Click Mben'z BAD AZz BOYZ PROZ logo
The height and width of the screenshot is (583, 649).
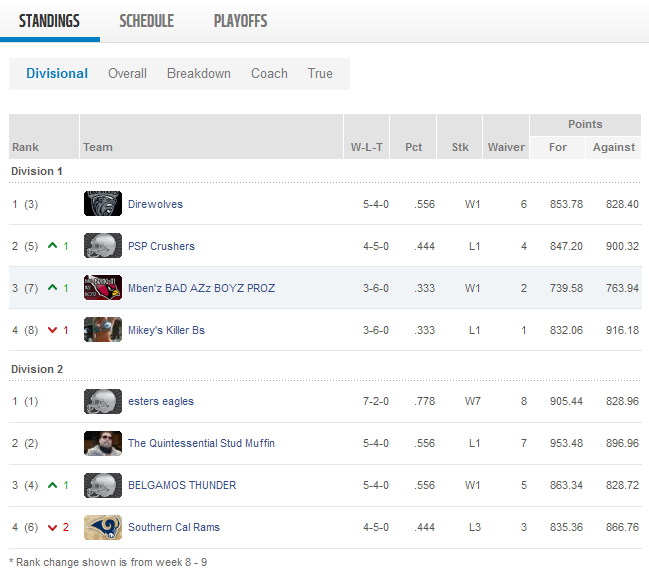pos(103,288)
